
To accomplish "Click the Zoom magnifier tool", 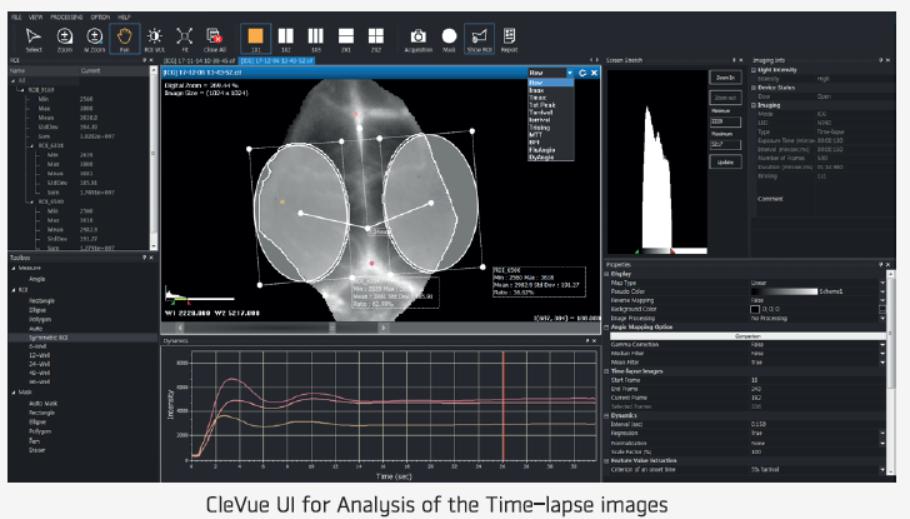I will coord(65,37).
